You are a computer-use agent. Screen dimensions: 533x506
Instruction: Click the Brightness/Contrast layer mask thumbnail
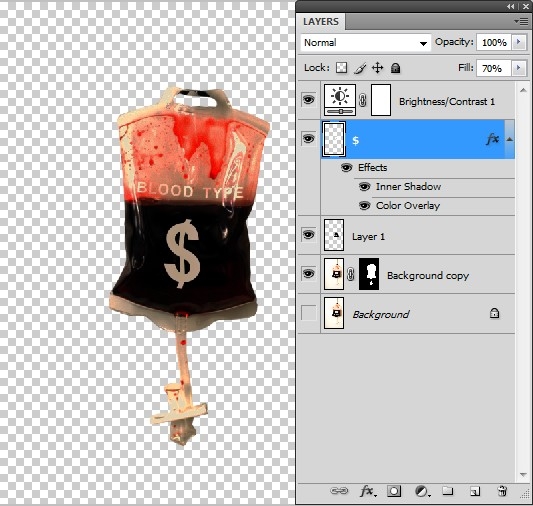point(381,100)
